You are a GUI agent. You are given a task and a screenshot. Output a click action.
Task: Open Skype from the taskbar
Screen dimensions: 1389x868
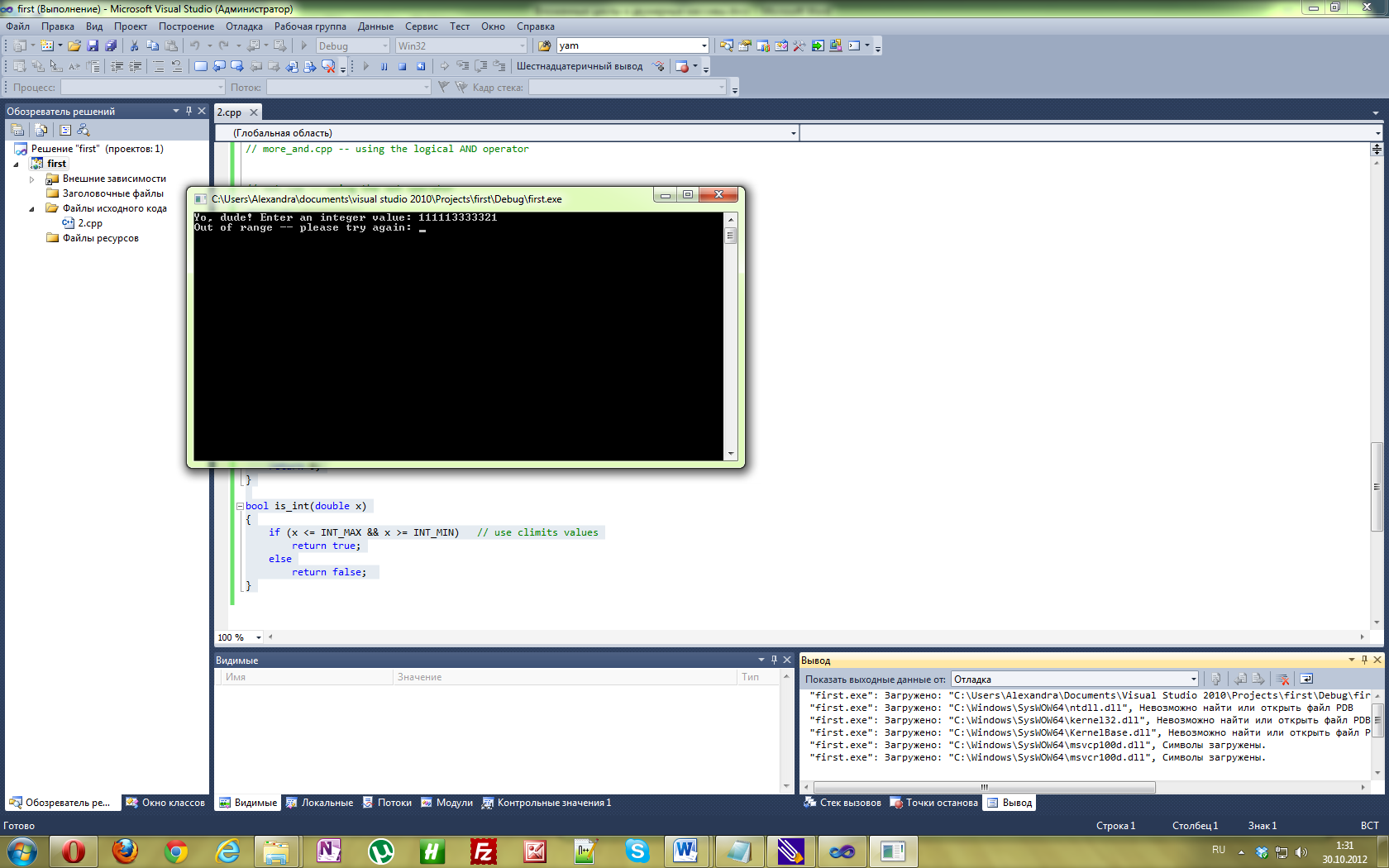(x=637, y=851)
